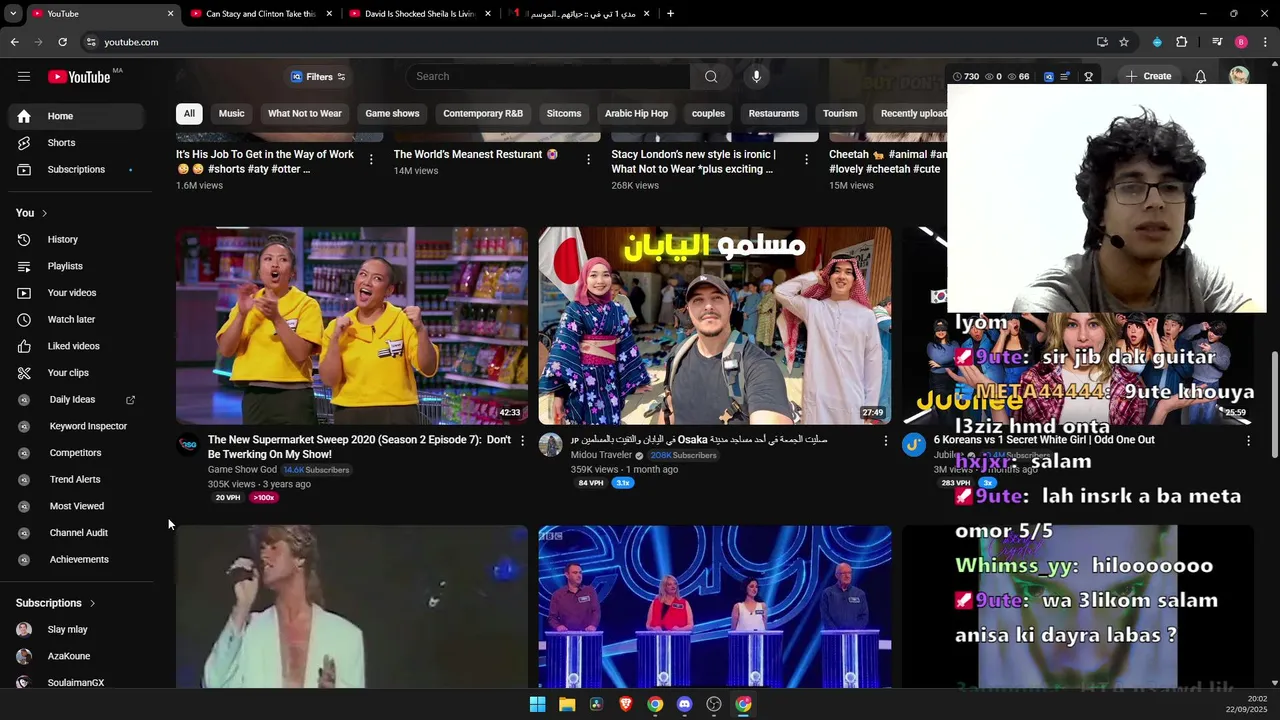Open a new browser tab
The image size is (1280, 720).
[x=670, y=14]
